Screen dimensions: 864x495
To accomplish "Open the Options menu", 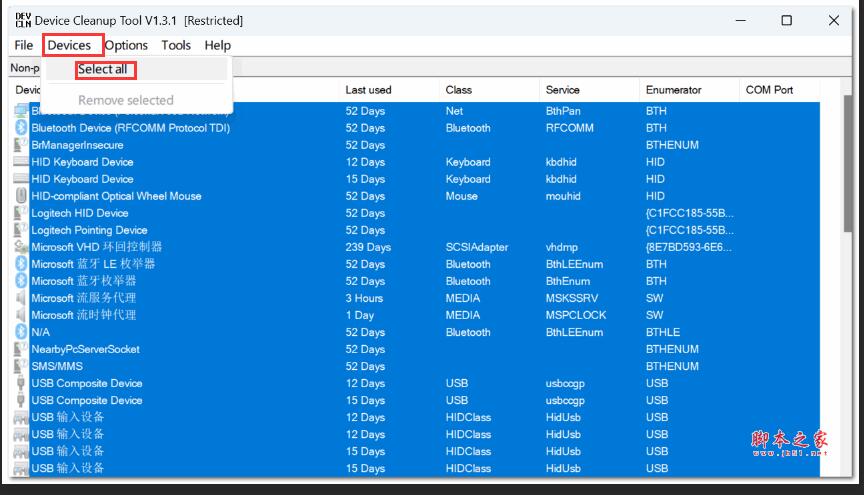I will click(126, 45).
